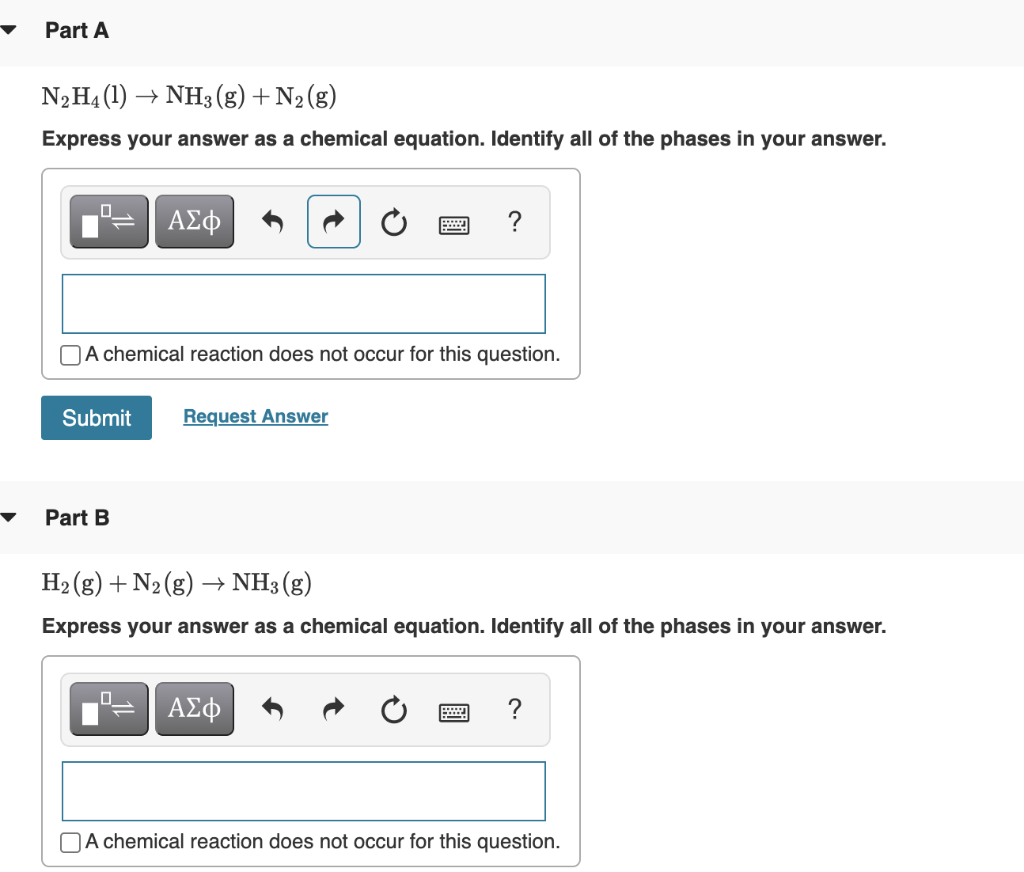
Task: Click the Request Answer link
Action: click(255, 416)
